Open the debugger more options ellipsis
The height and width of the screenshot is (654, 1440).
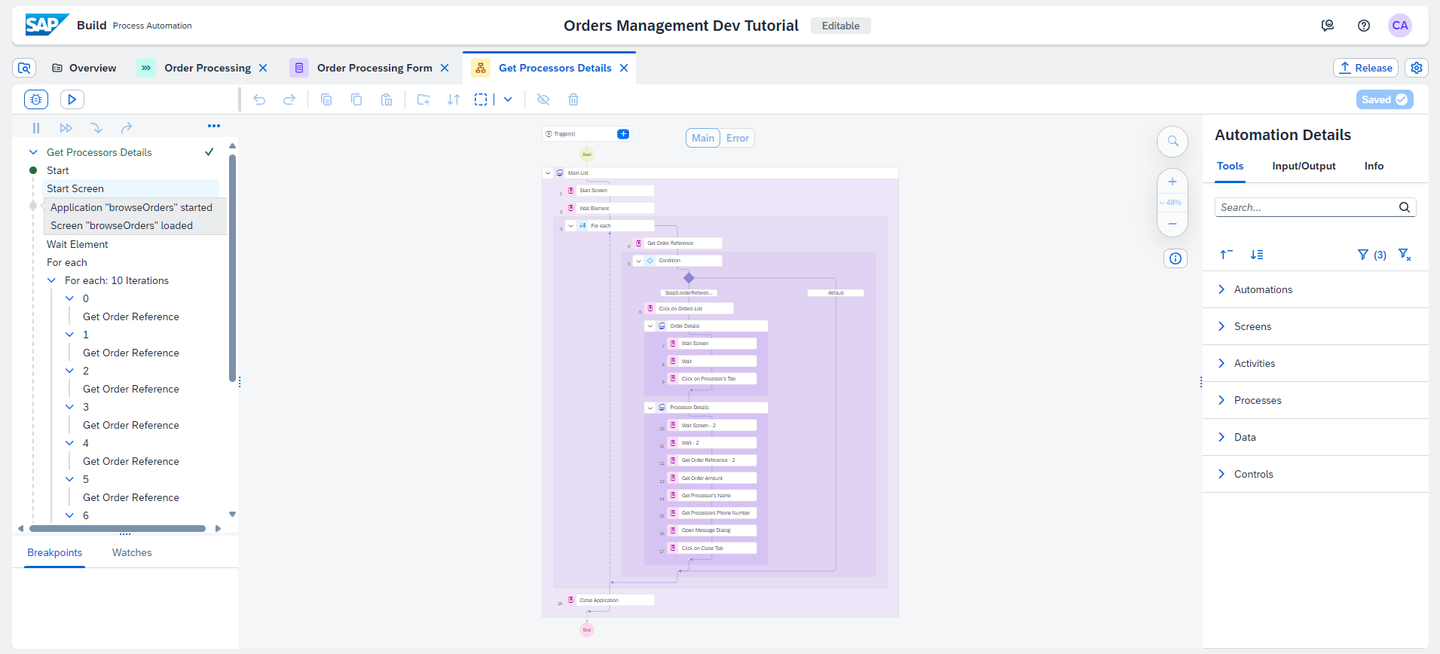[213, 127]
